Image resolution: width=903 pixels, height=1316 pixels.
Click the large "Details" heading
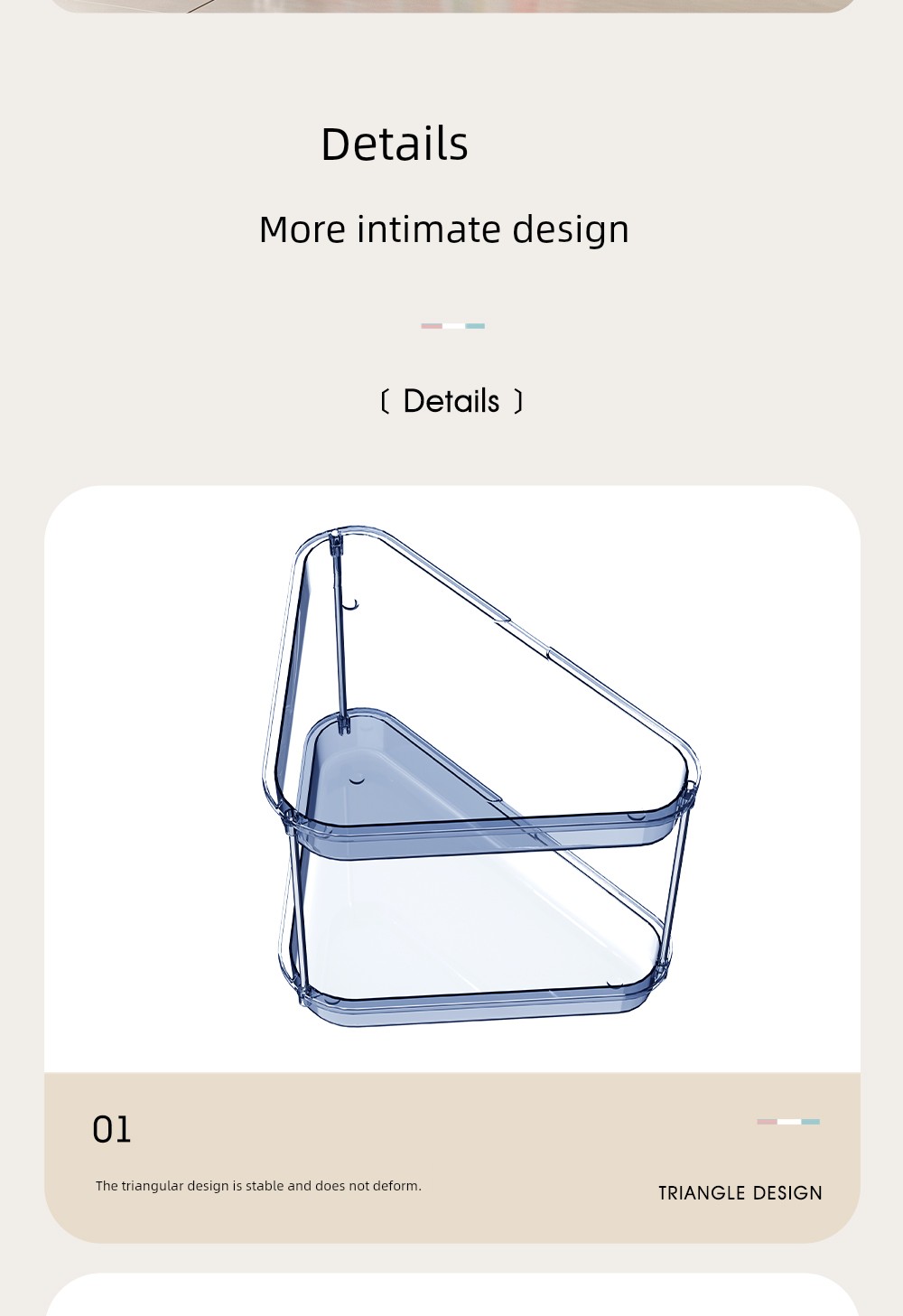click(395, 145)
